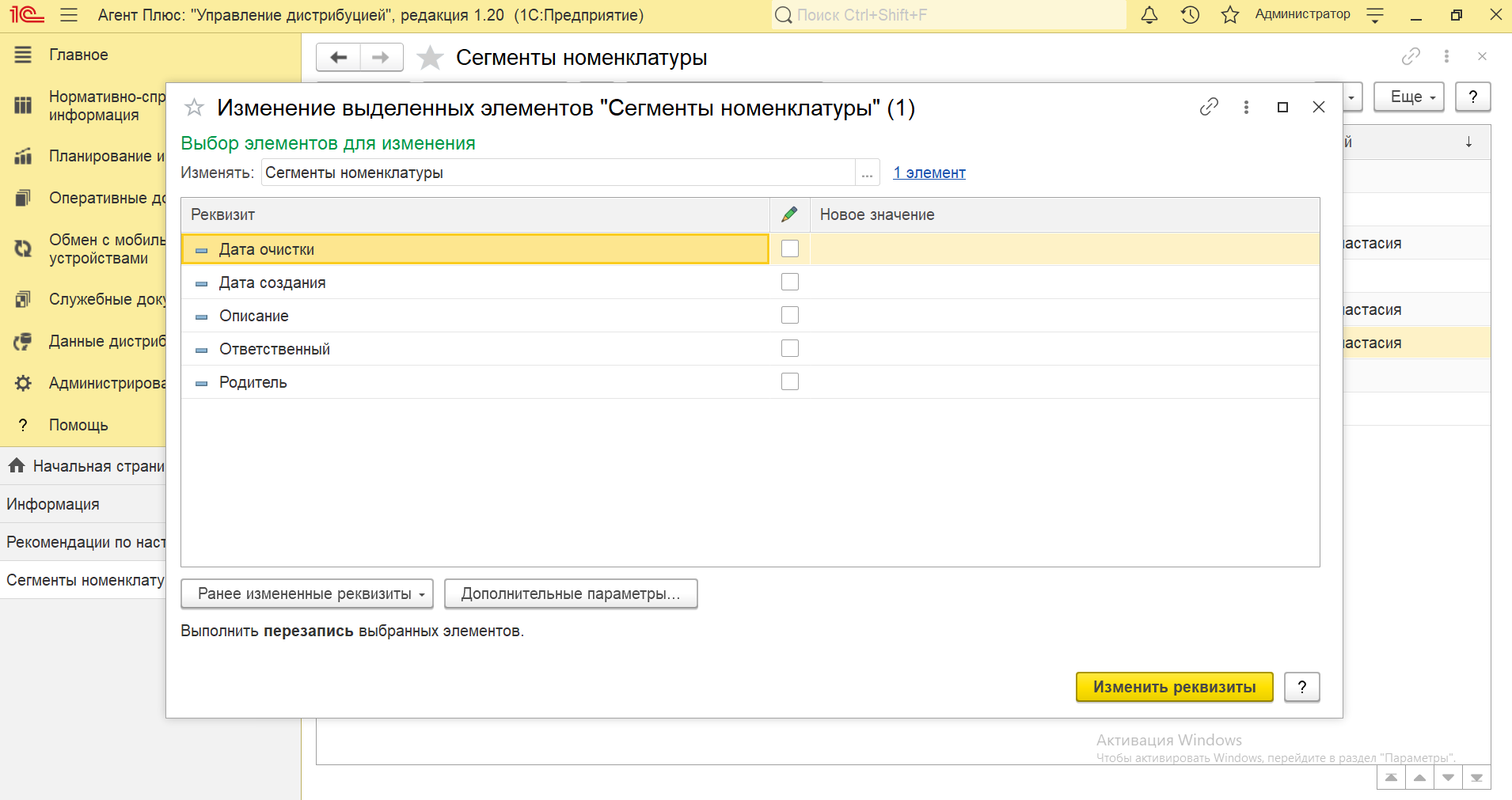Switch to Информация tab
Image resolution: width=1512 pixels, height=800 pixels.
(53, 504)
